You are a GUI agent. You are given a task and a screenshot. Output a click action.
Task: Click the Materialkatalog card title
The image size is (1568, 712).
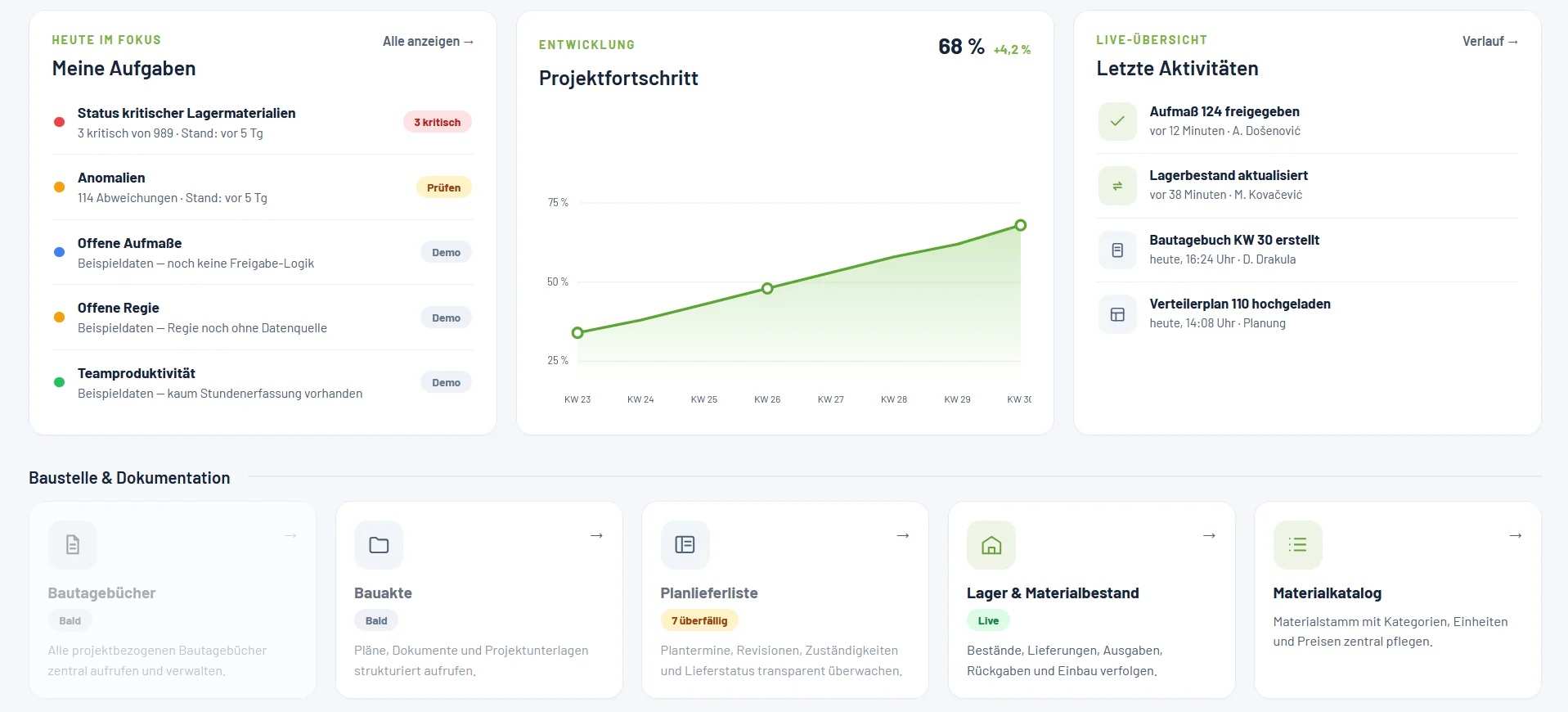[1328, 593]
